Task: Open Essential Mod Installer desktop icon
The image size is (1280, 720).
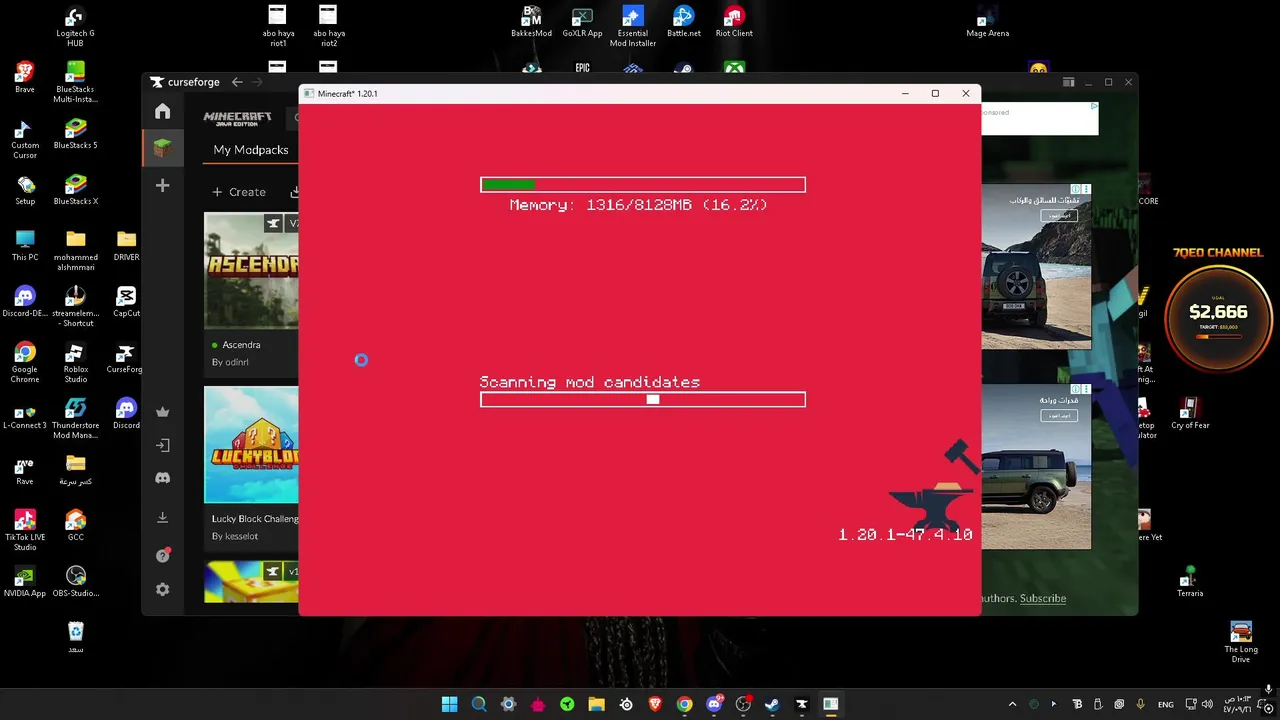Action: tap(633, 26)
